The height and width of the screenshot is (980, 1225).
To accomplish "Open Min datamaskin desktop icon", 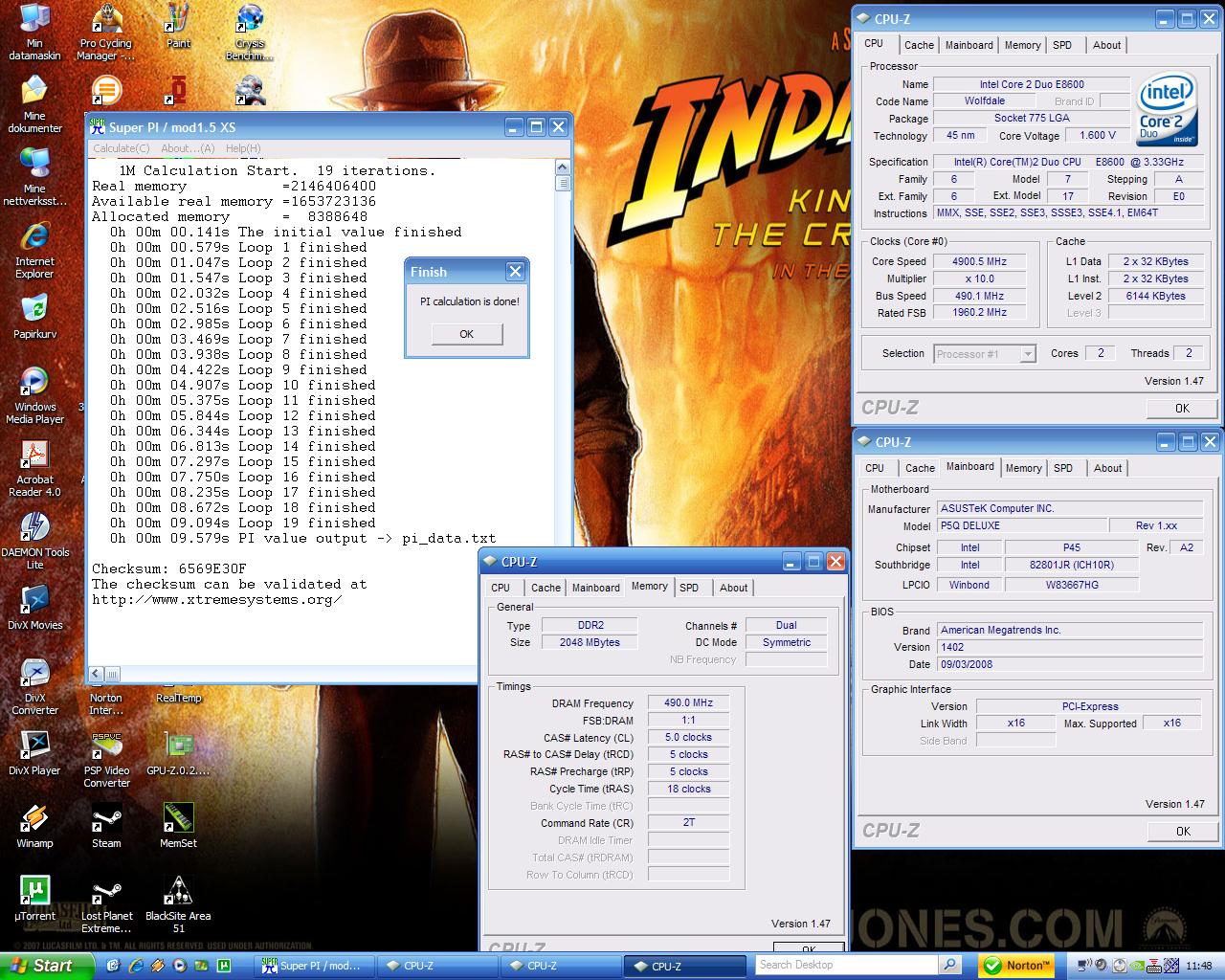I will click(x=34, y=33).
